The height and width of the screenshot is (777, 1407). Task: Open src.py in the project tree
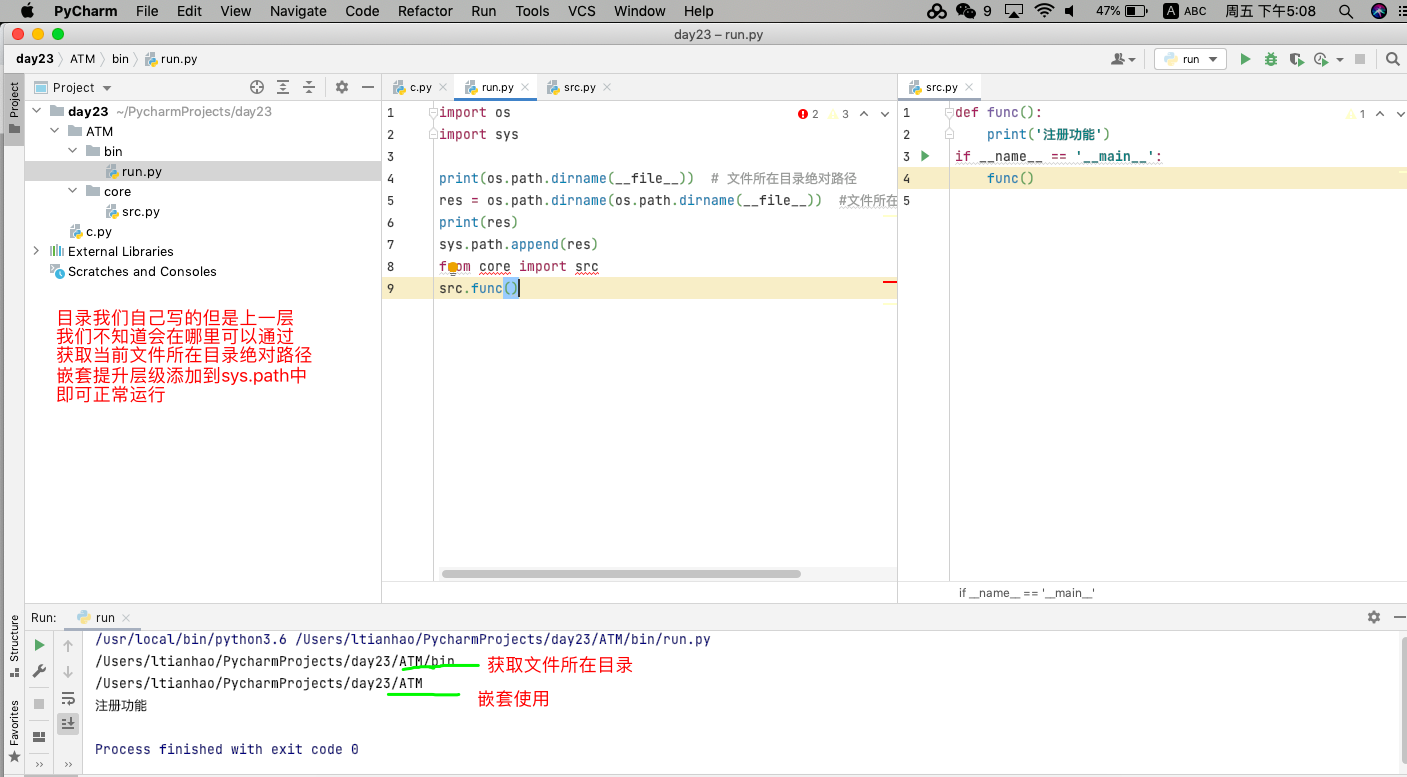(x=140, y=211)
